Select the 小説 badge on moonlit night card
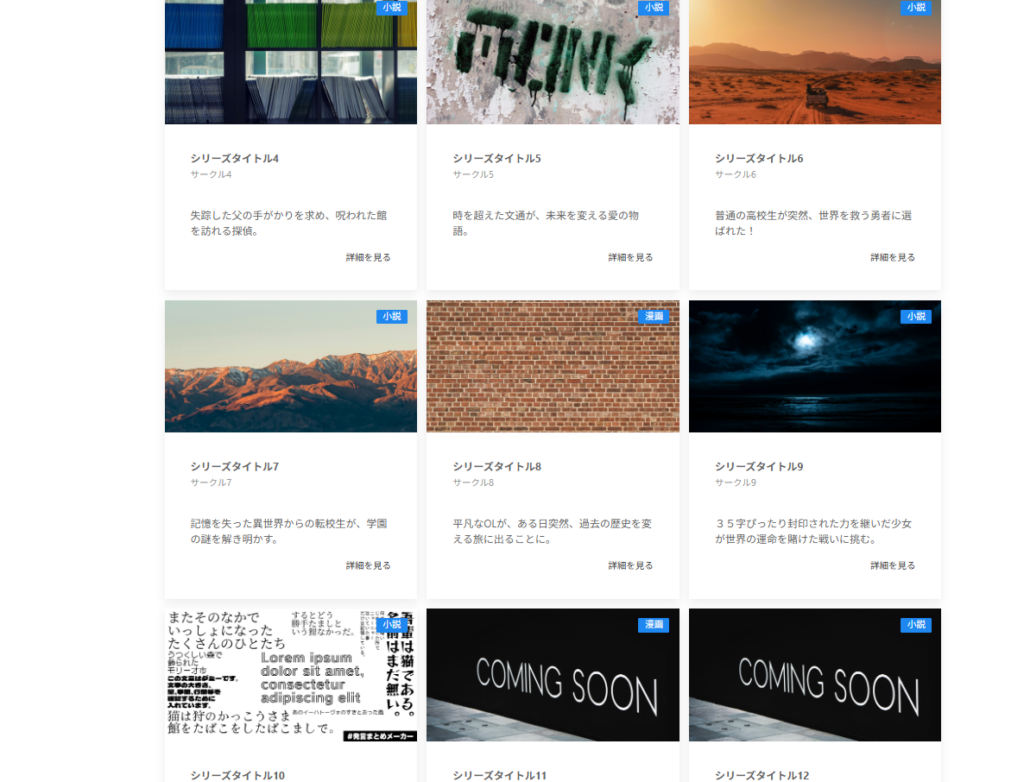The height and width of the screenshot is (782, 1024). (915, 316)
